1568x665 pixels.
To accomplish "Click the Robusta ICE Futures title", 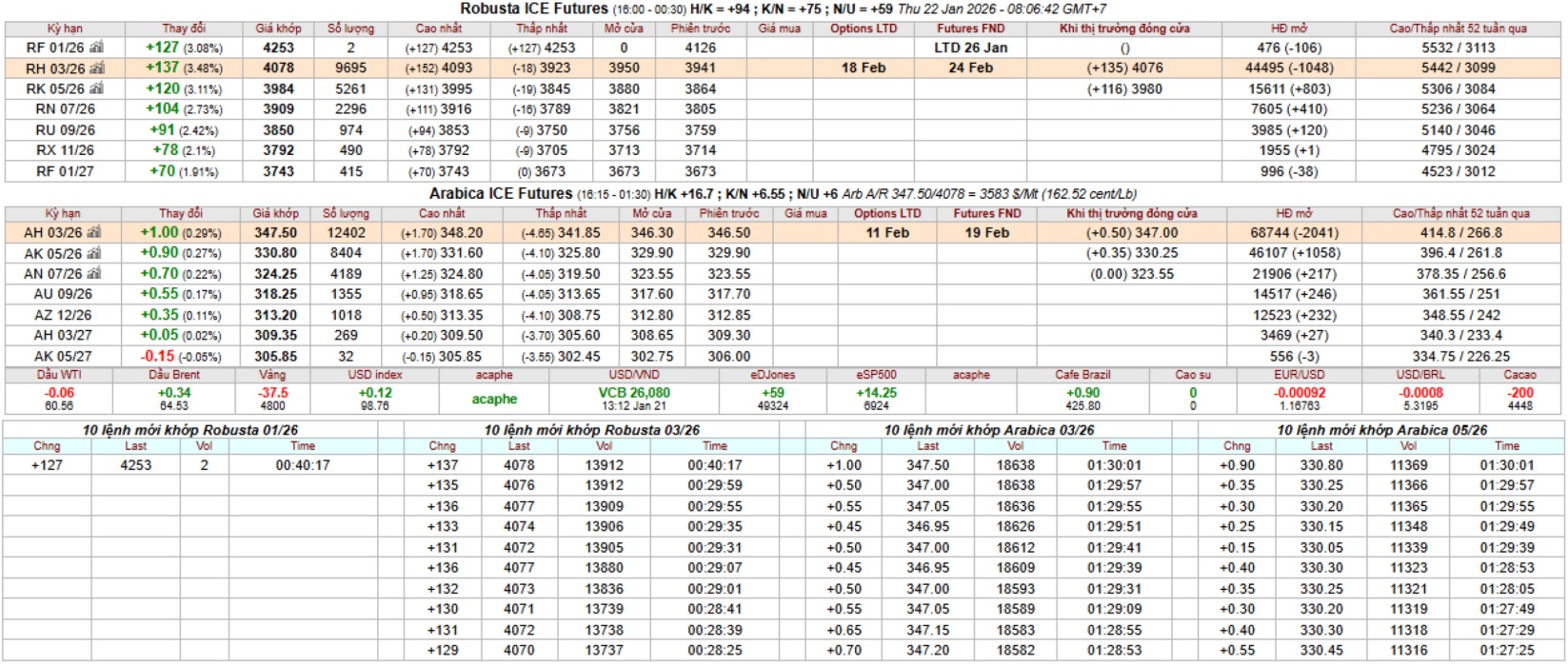I will (534, 9).
